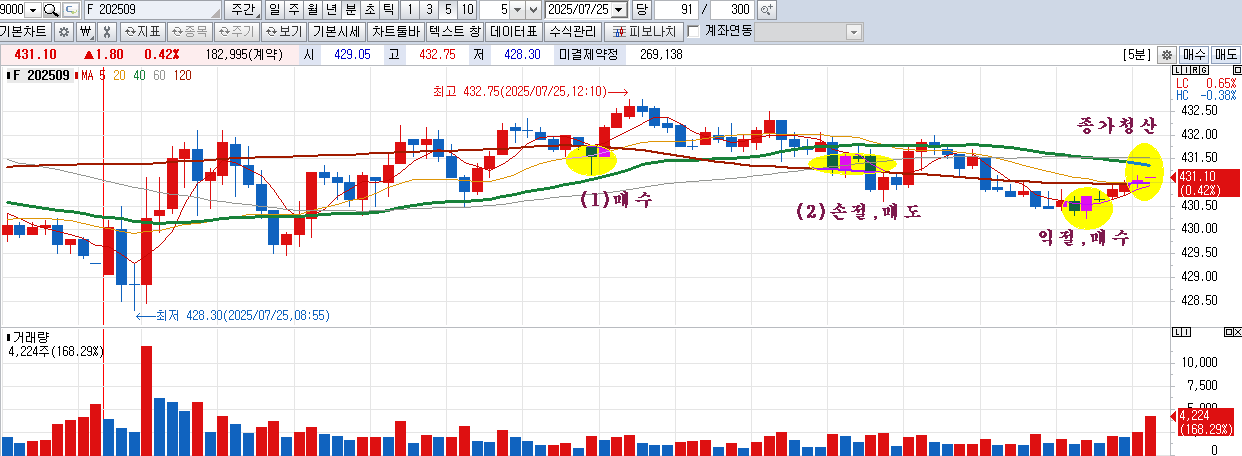Click the 269,138 open interest value
1242x456 pixels.
point(659,54)
